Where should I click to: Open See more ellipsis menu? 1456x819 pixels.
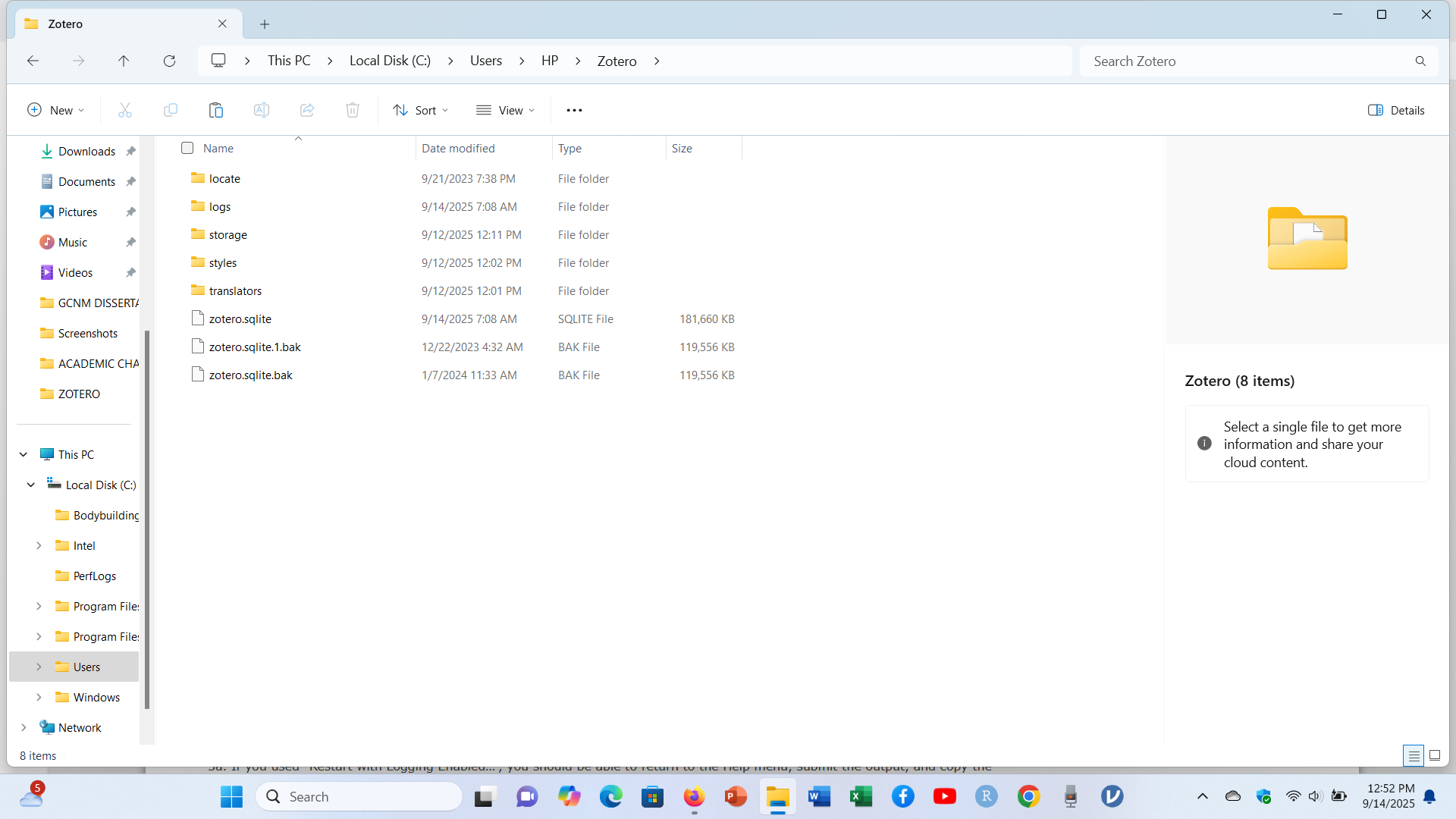(x=574, y=110)
